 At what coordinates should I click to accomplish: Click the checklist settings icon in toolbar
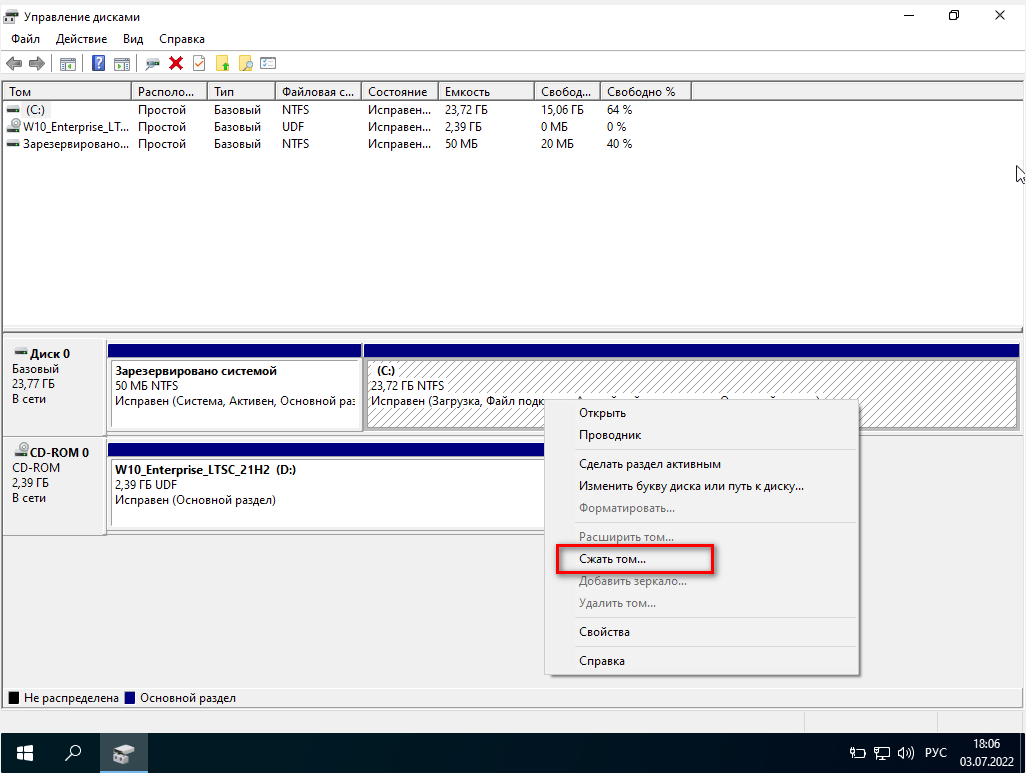268,63
